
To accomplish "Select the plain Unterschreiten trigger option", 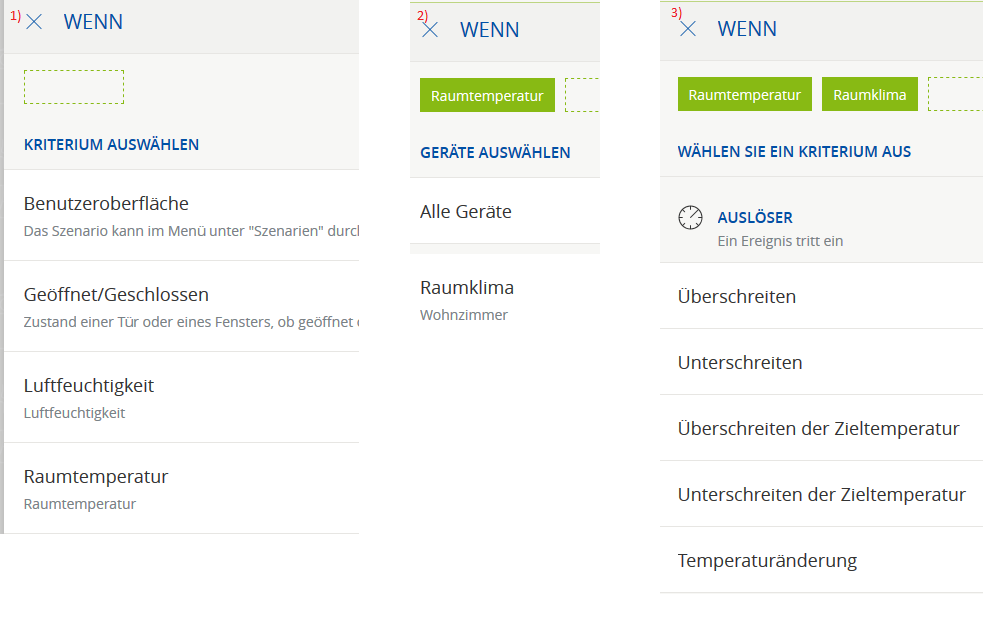I will [740, 363].
